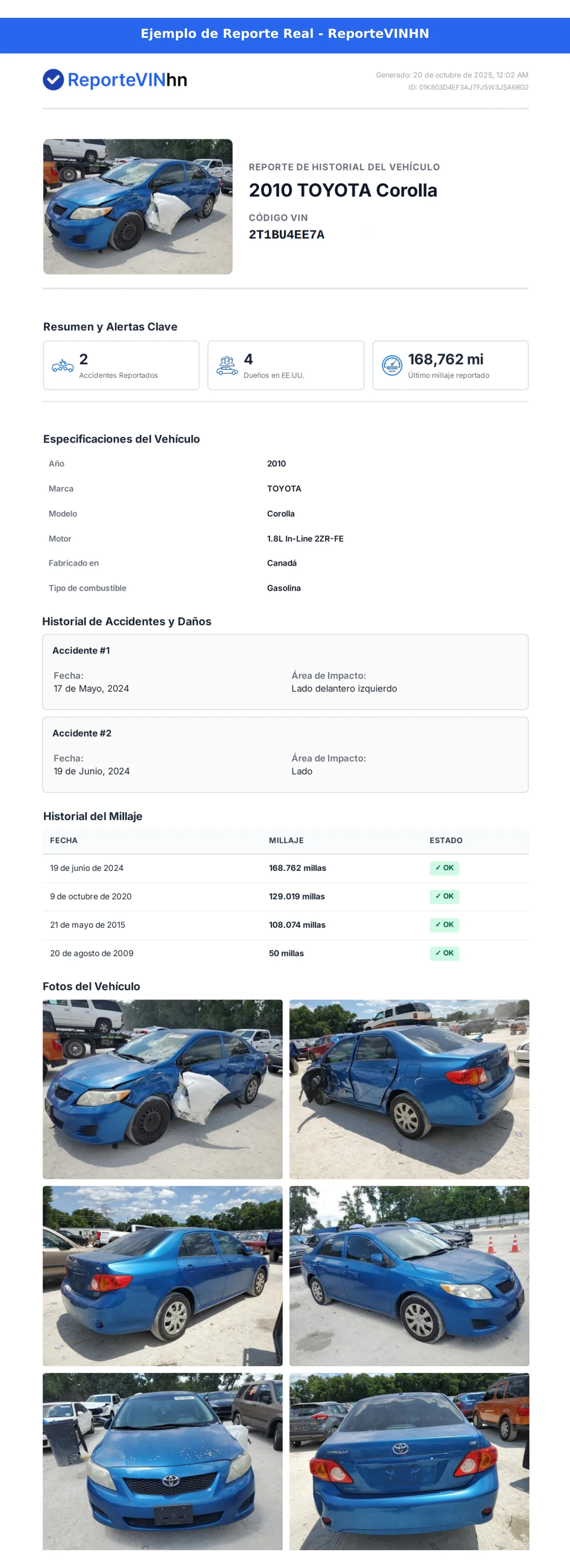Click the blue Ejemplo de Reporte Real banner
Image resolution: width=570 pixels, height=1568 pixels.
coord(285,34)
